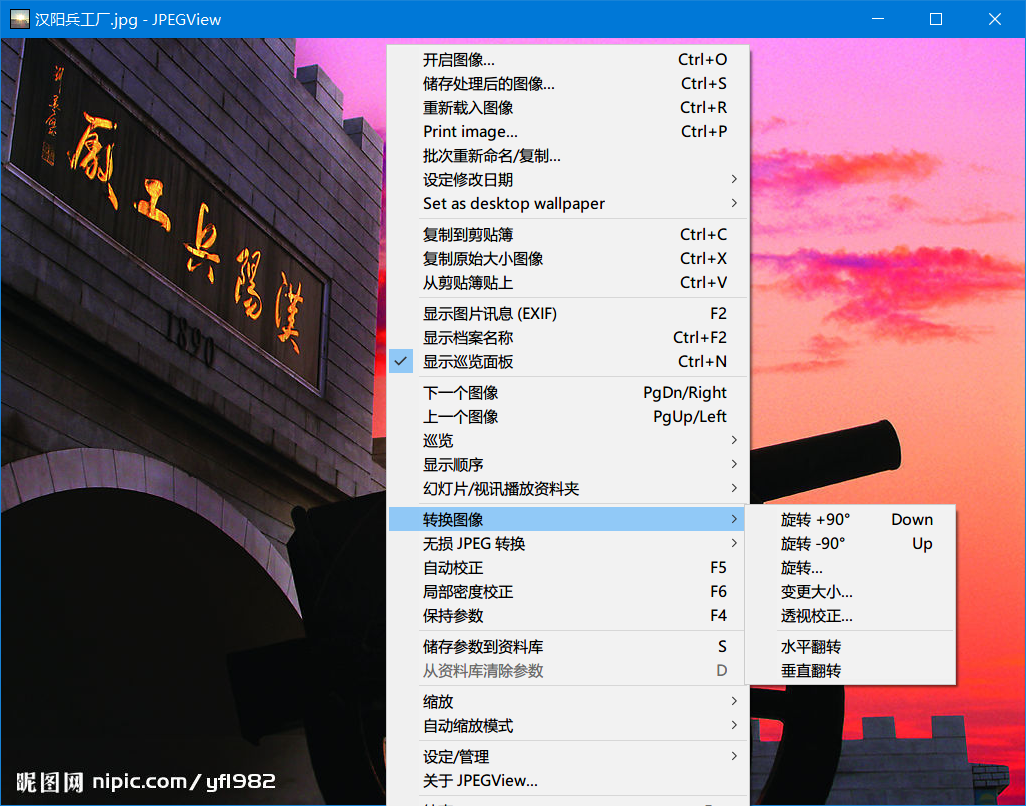This screenshot has height=806, width=1026.
Task: Click 自动校正 menu item
Action: 452,568
